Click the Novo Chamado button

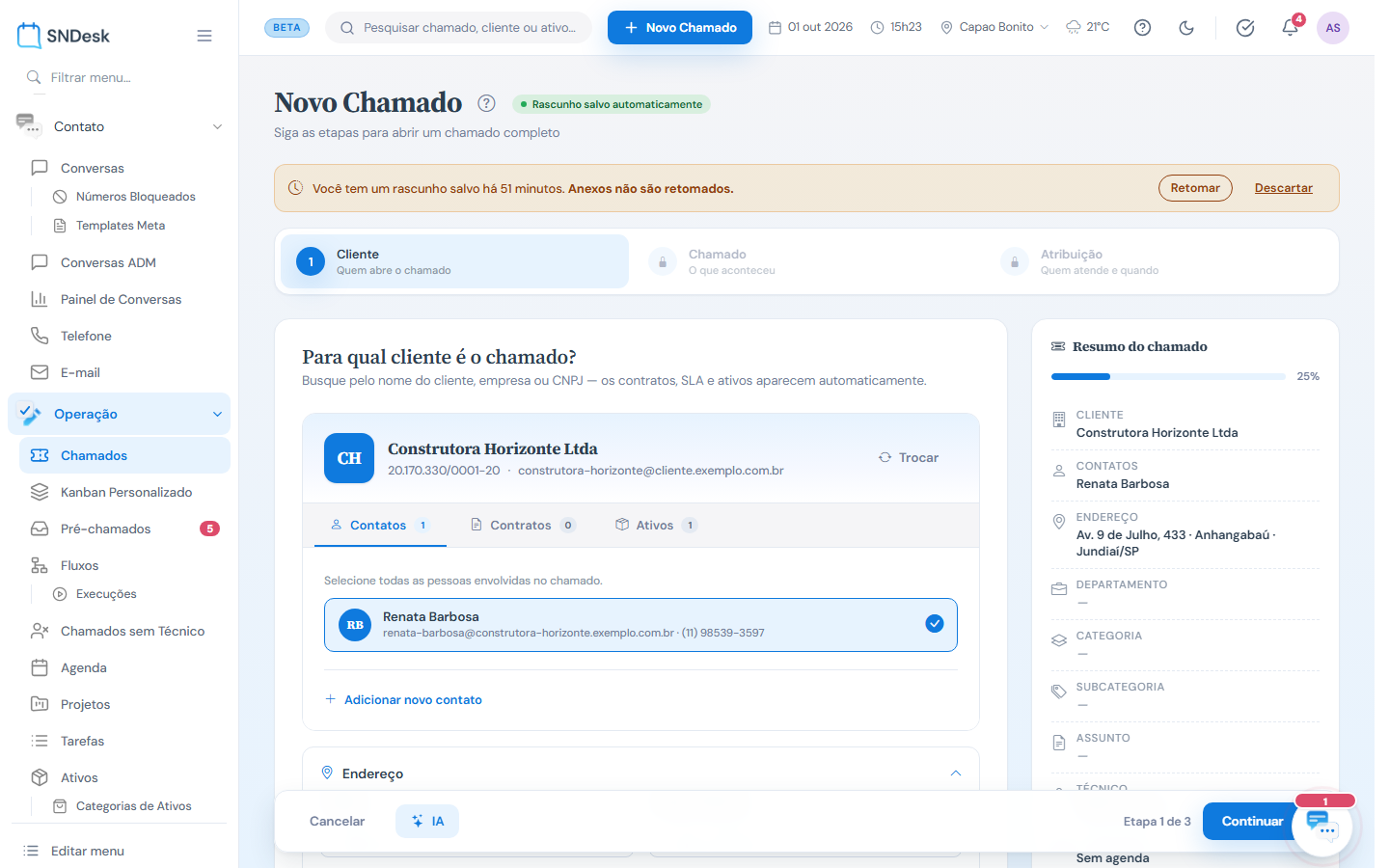(x=680, y=28)
